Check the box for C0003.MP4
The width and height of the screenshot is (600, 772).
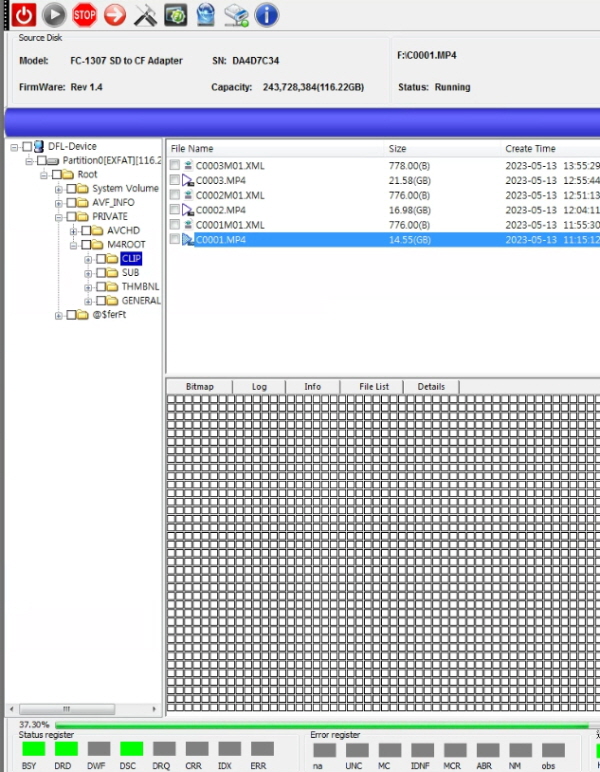[x=175, y=180]
